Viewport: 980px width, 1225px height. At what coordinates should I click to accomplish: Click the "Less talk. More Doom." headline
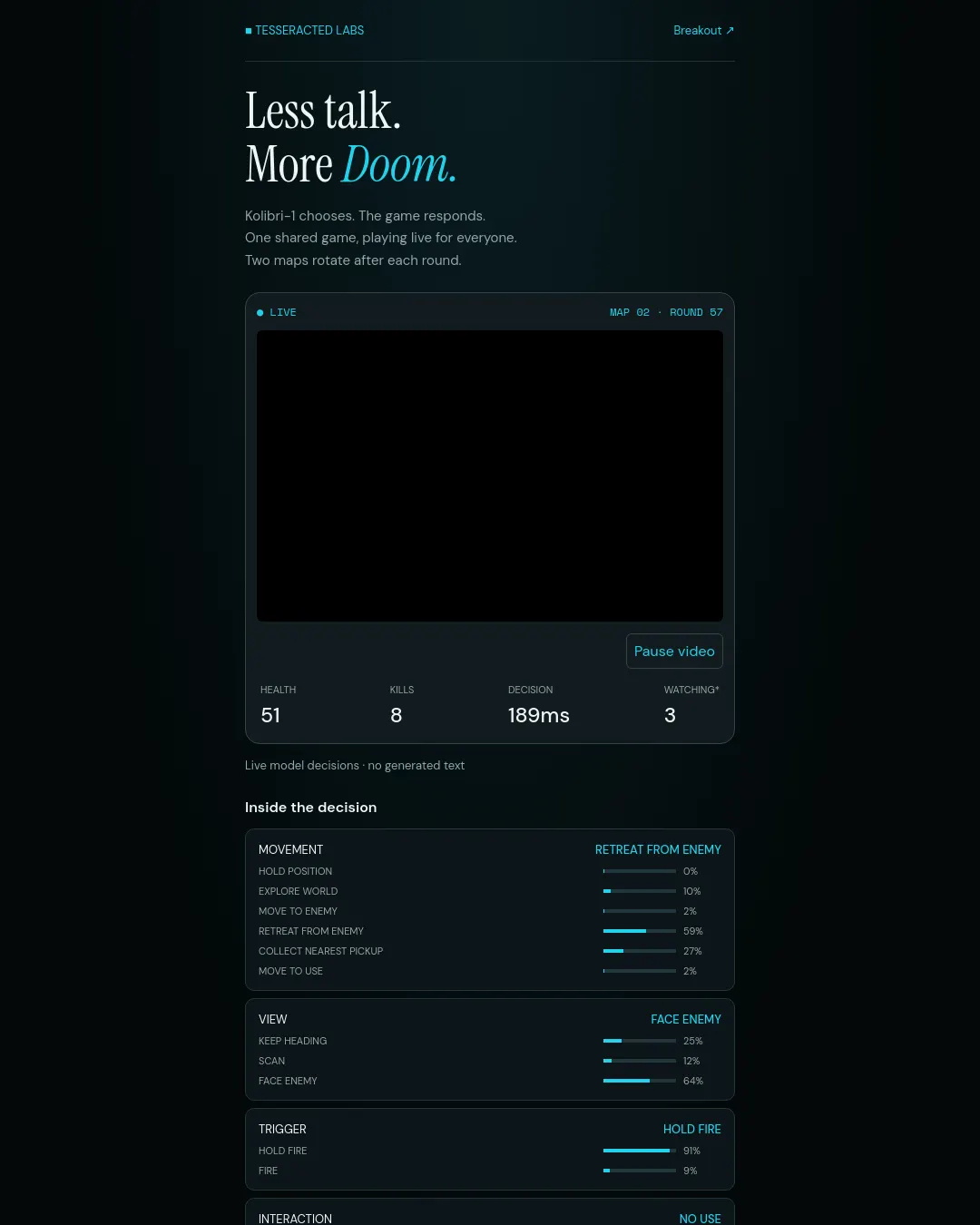pyautogui.click(x=351, y=138)
